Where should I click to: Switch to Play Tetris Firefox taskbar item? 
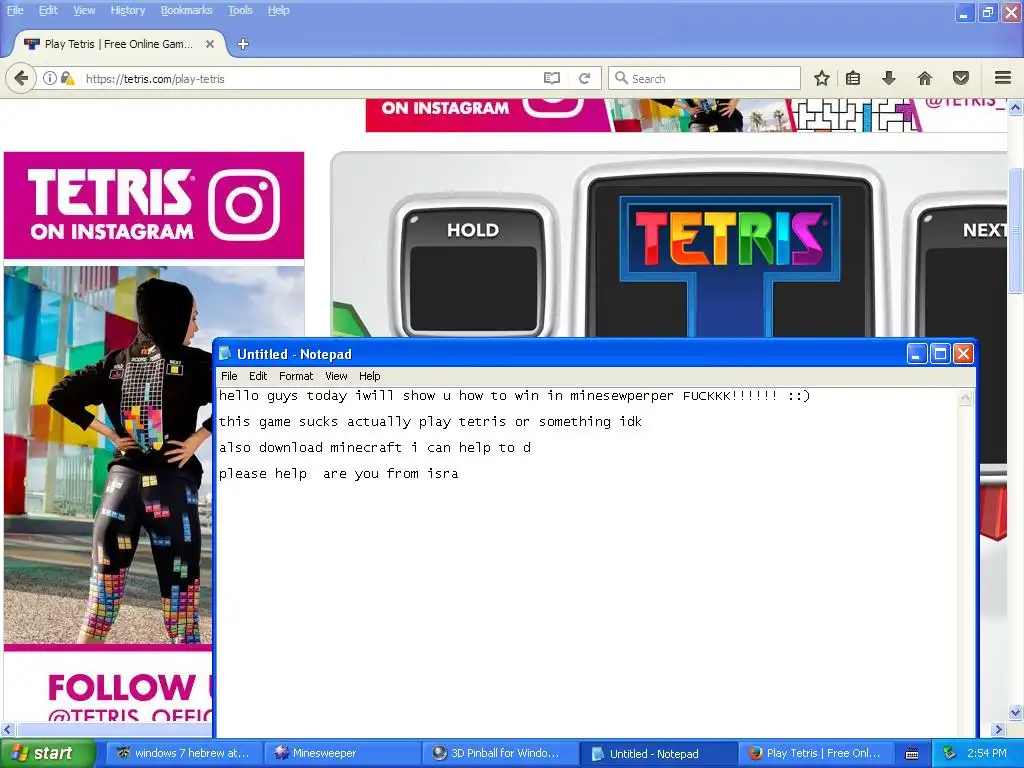pos(817,753)
